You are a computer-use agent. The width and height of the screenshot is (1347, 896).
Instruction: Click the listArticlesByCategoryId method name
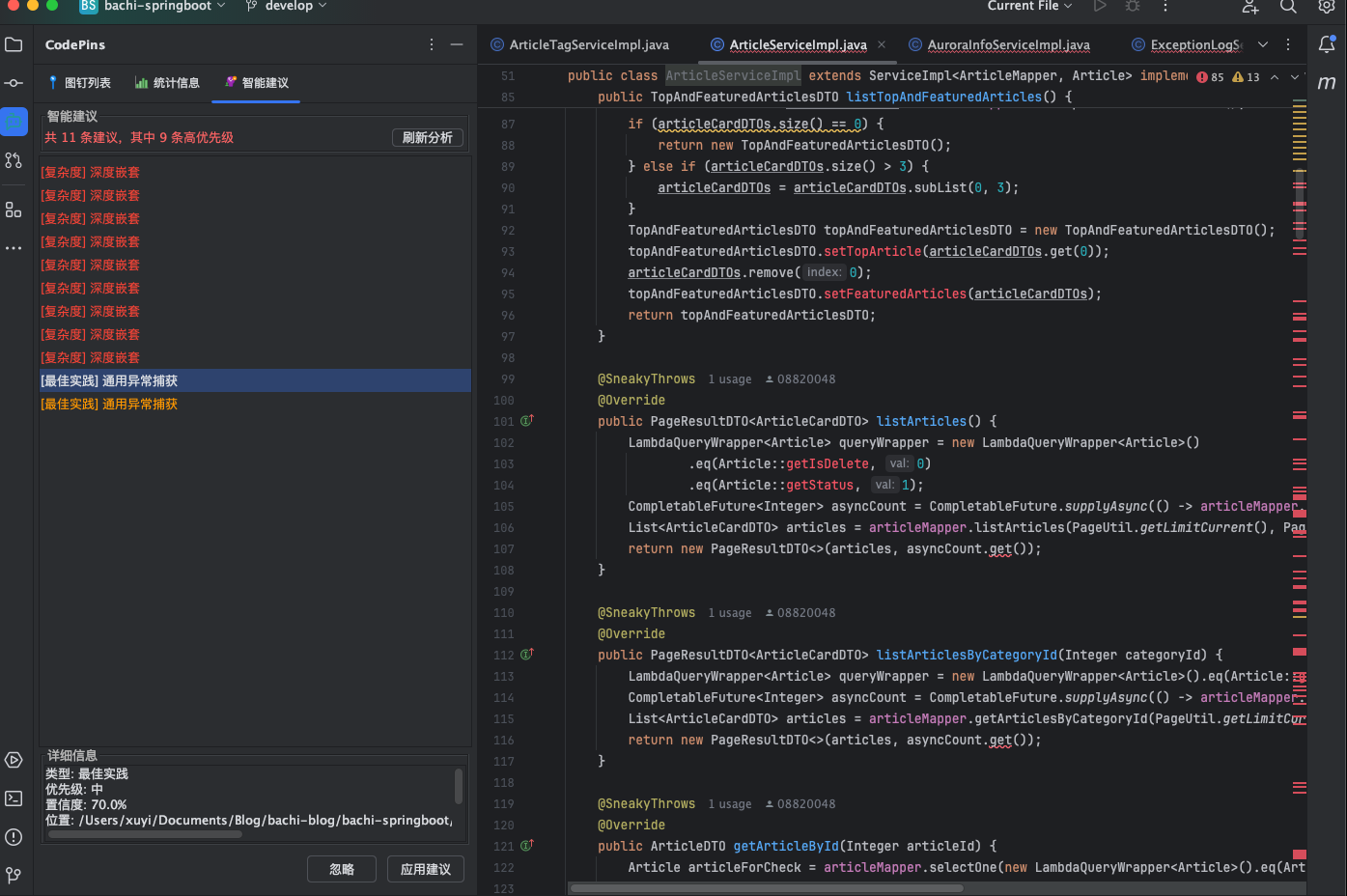coord(968,655)
